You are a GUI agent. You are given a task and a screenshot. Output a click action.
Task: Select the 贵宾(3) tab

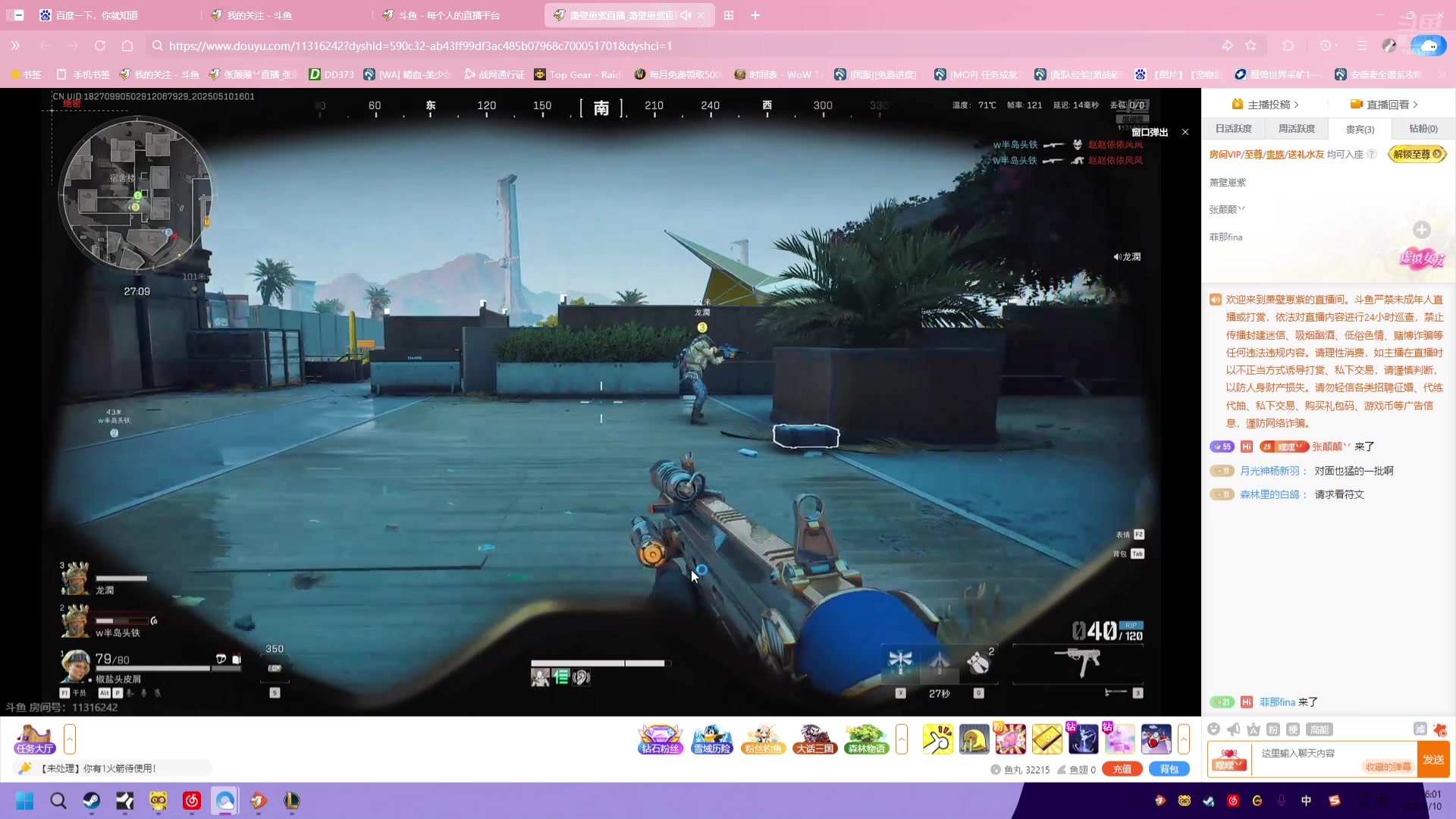click(x=1360, y=129)
